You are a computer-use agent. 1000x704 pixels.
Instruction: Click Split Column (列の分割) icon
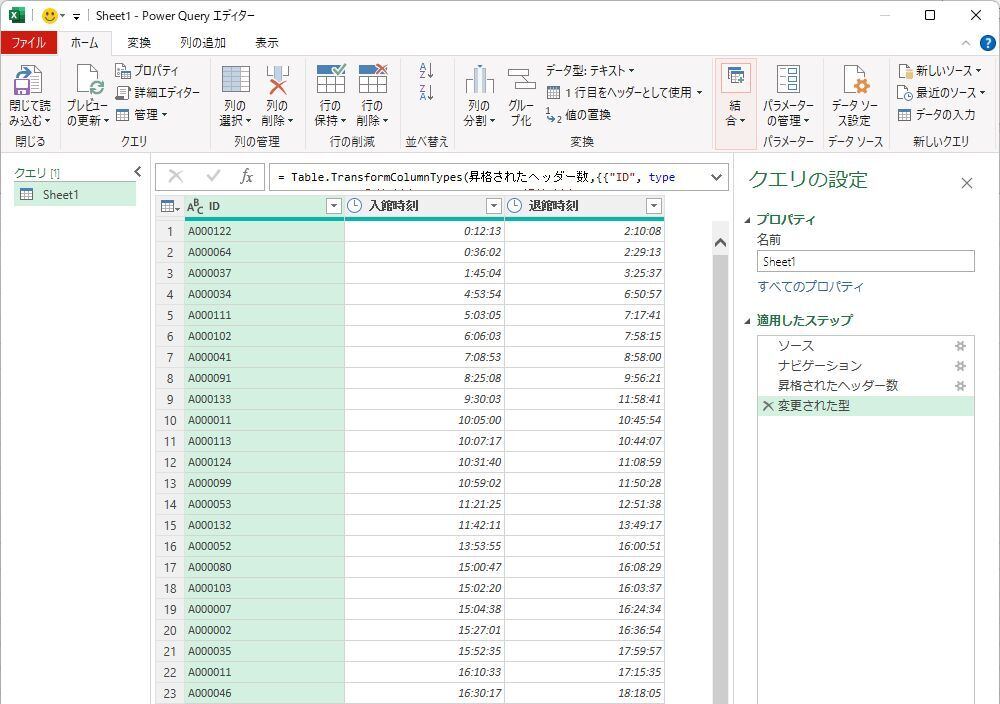tap(480, 80)
